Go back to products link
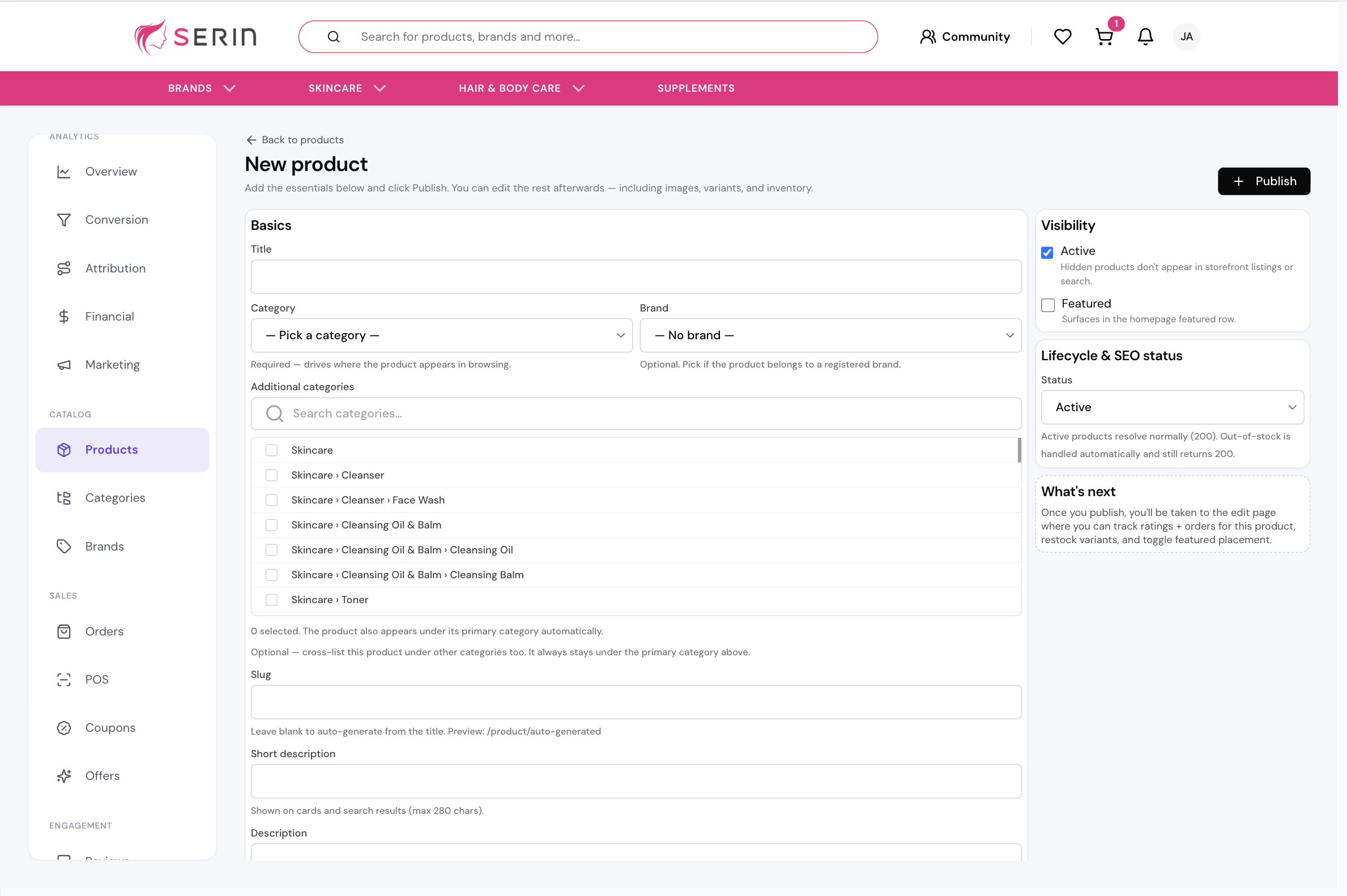 [x=295, y=140]
